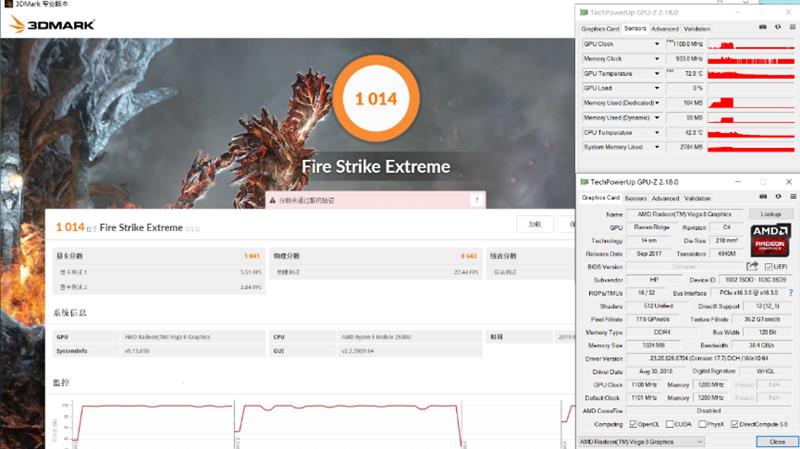
Task: Toggle the UEFI checkbox
Action: (x=767, y=267)
